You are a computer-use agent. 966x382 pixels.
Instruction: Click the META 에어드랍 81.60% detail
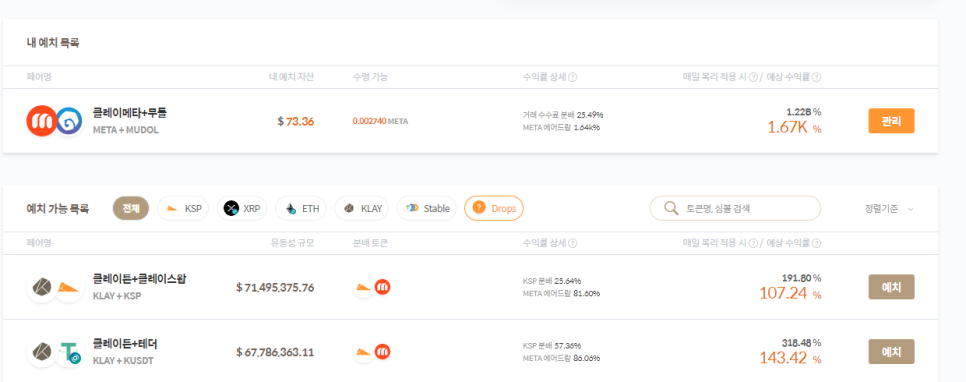[561, 293]
